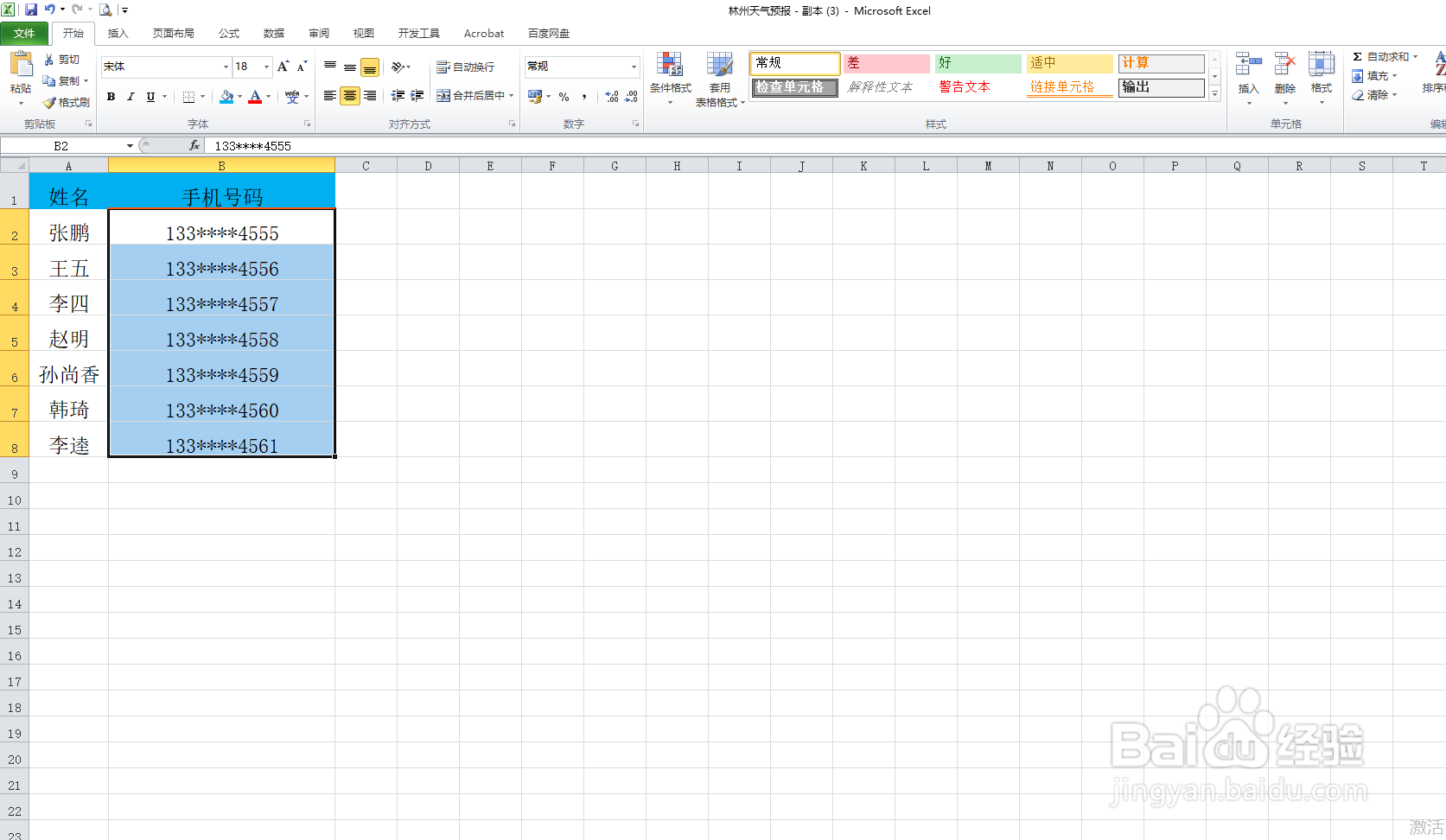This screenshot has height=840, width=1446.
Task: Open the number format 常规 dropdown
Action: pos(634,67)
